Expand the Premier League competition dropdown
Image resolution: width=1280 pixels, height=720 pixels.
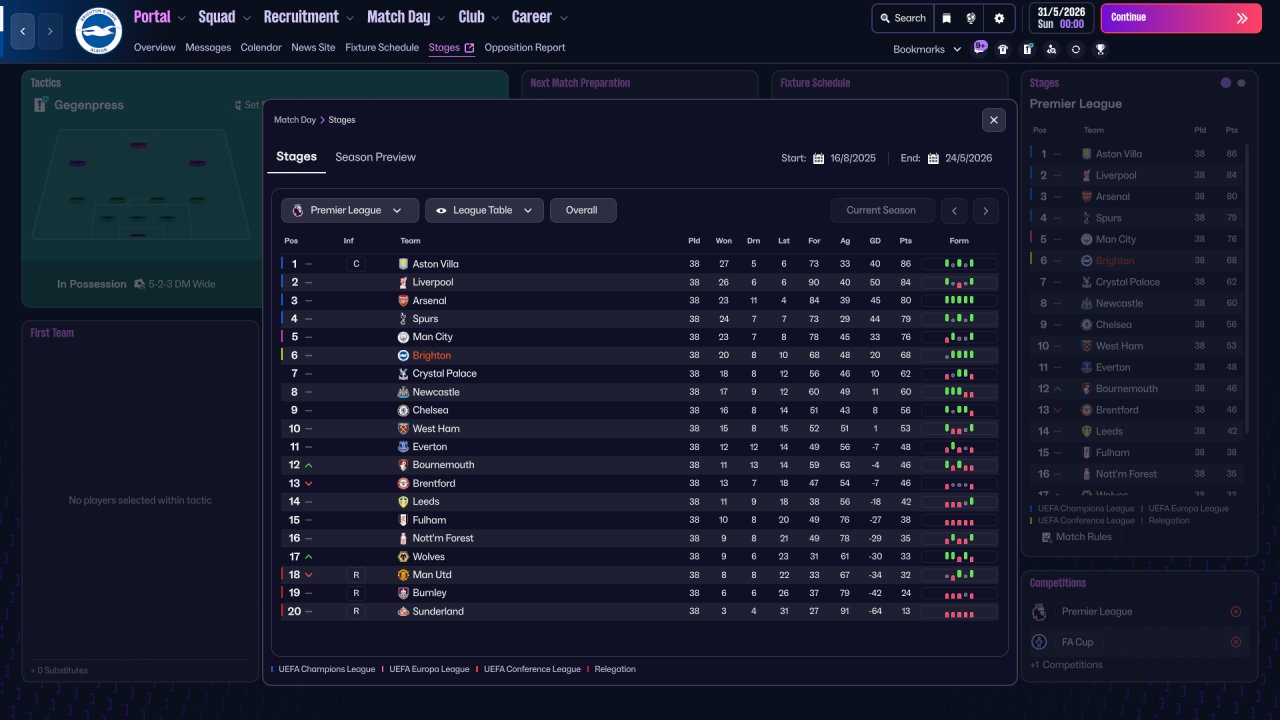[350, 210]
